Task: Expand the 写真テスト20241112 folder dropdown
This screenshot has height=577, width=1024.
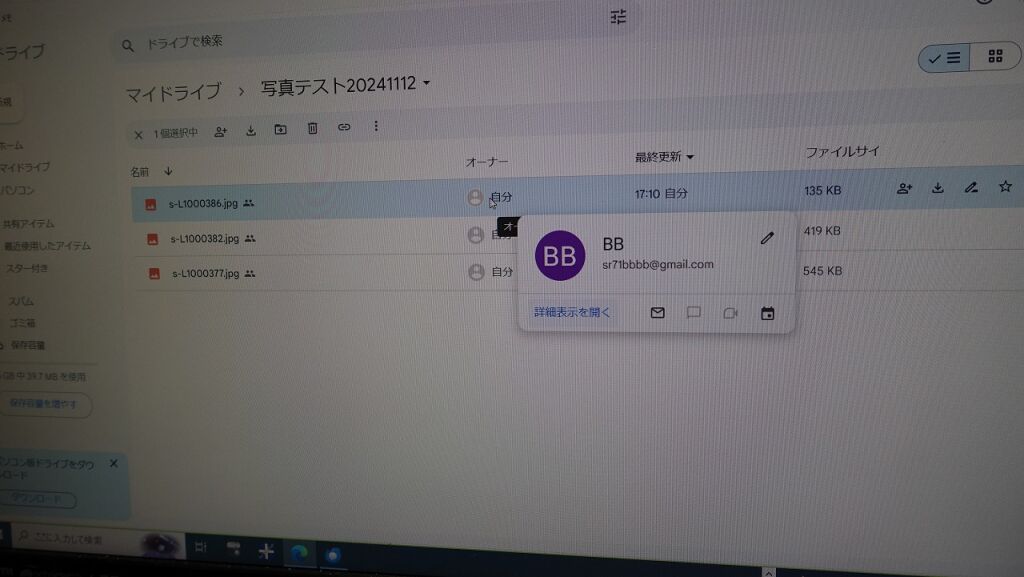Action: coord(427,83)
